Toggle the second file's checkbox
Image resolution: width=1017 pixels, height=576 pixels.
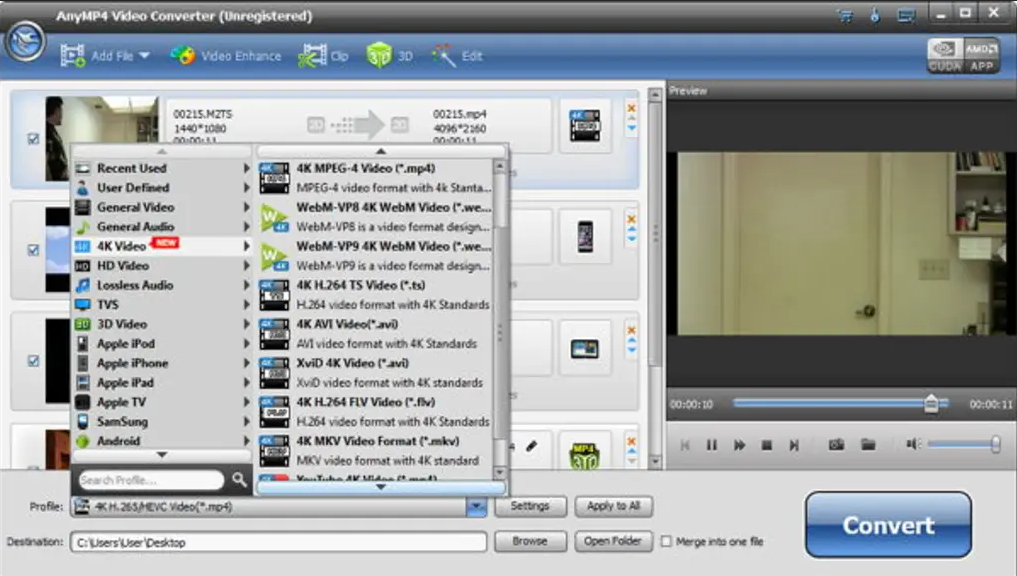tap(34, 250)
